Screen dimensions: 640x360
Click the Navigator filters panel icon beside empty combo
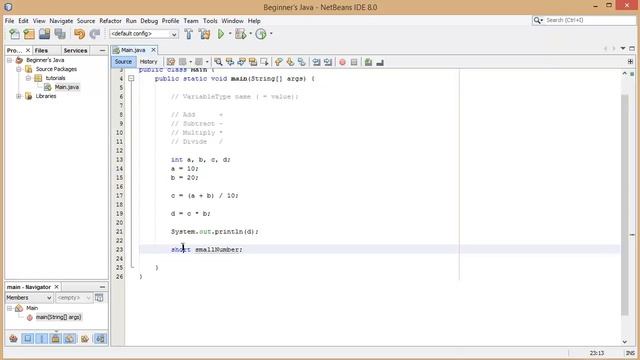point(99,298)
